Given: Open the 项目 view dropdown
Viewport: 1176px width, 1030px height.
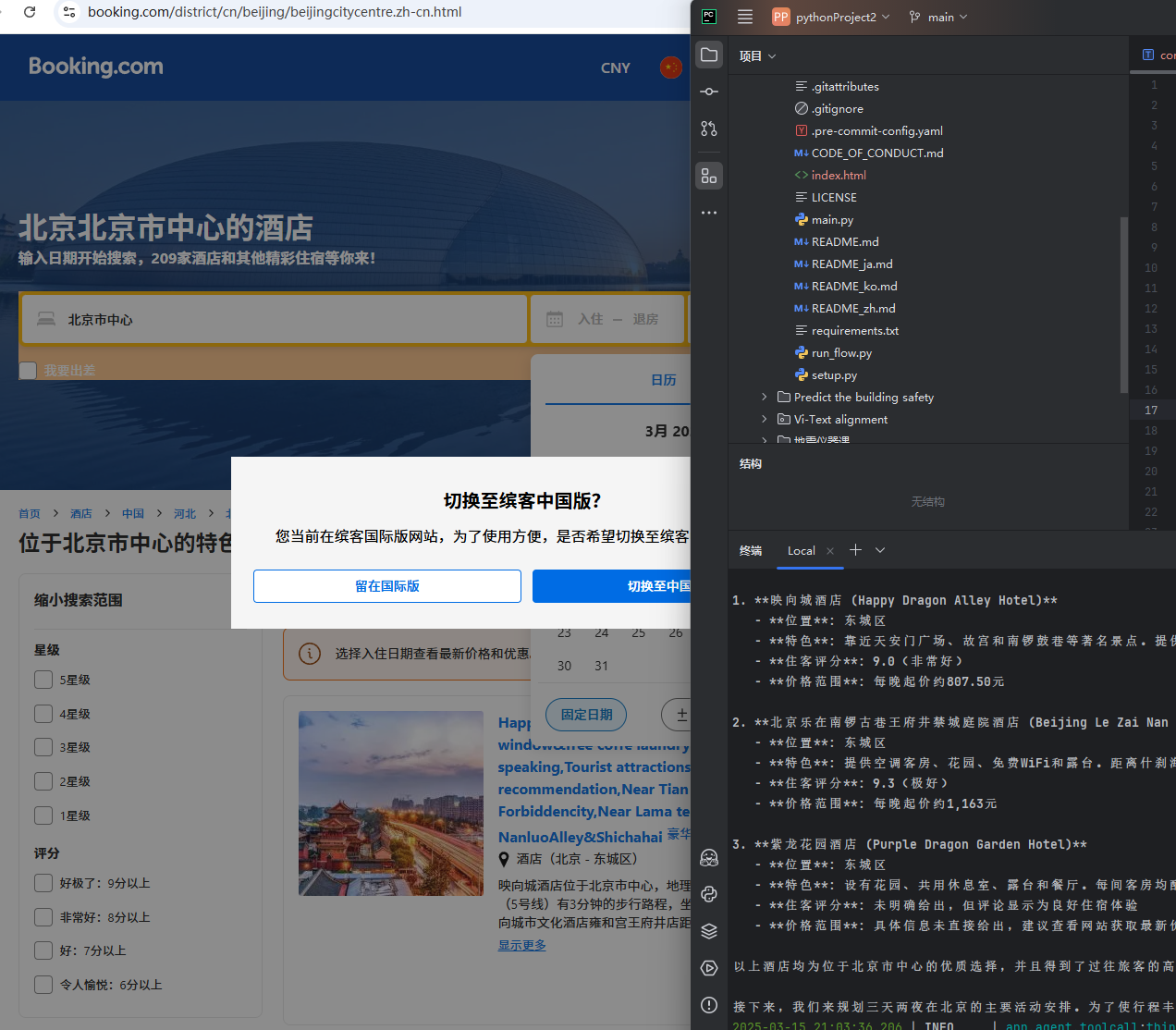Looking at the screenshot, I should (x=757, y=56).
